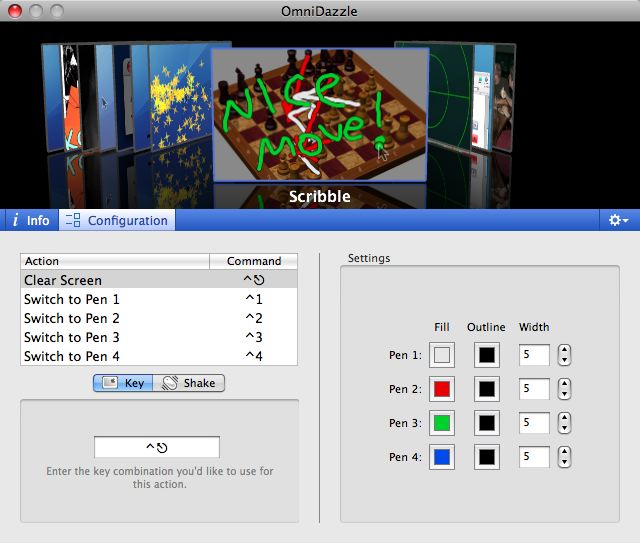Open Pen 3 green fill color swatch

[442, 423]
